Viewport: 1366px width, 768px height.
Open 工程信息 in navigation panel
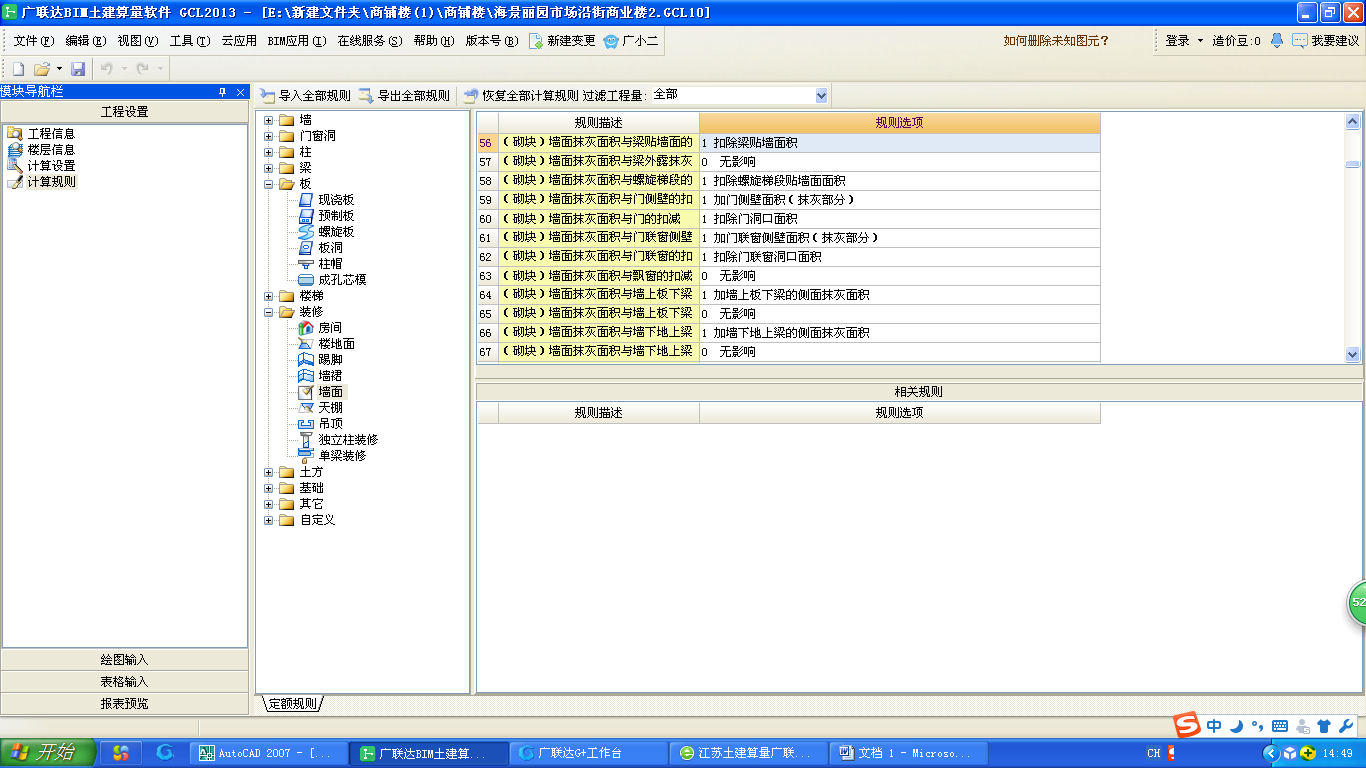coord(51,134)
